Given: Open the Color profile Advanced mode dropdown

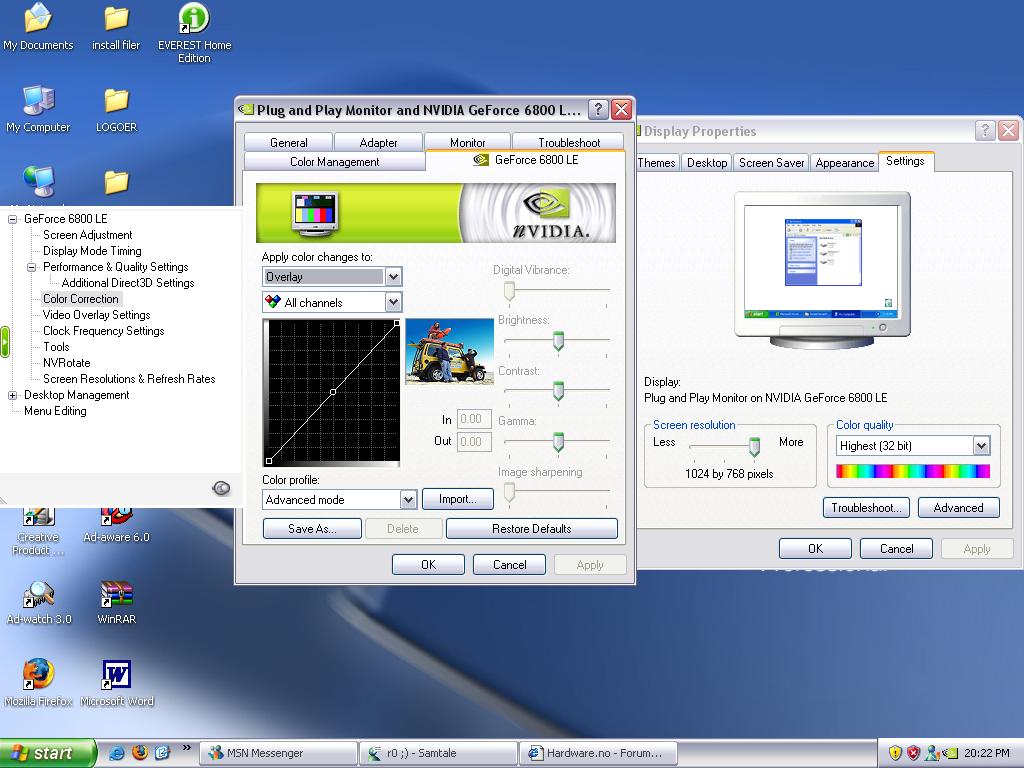Looking at the screenshot, I should pos(408,500).
